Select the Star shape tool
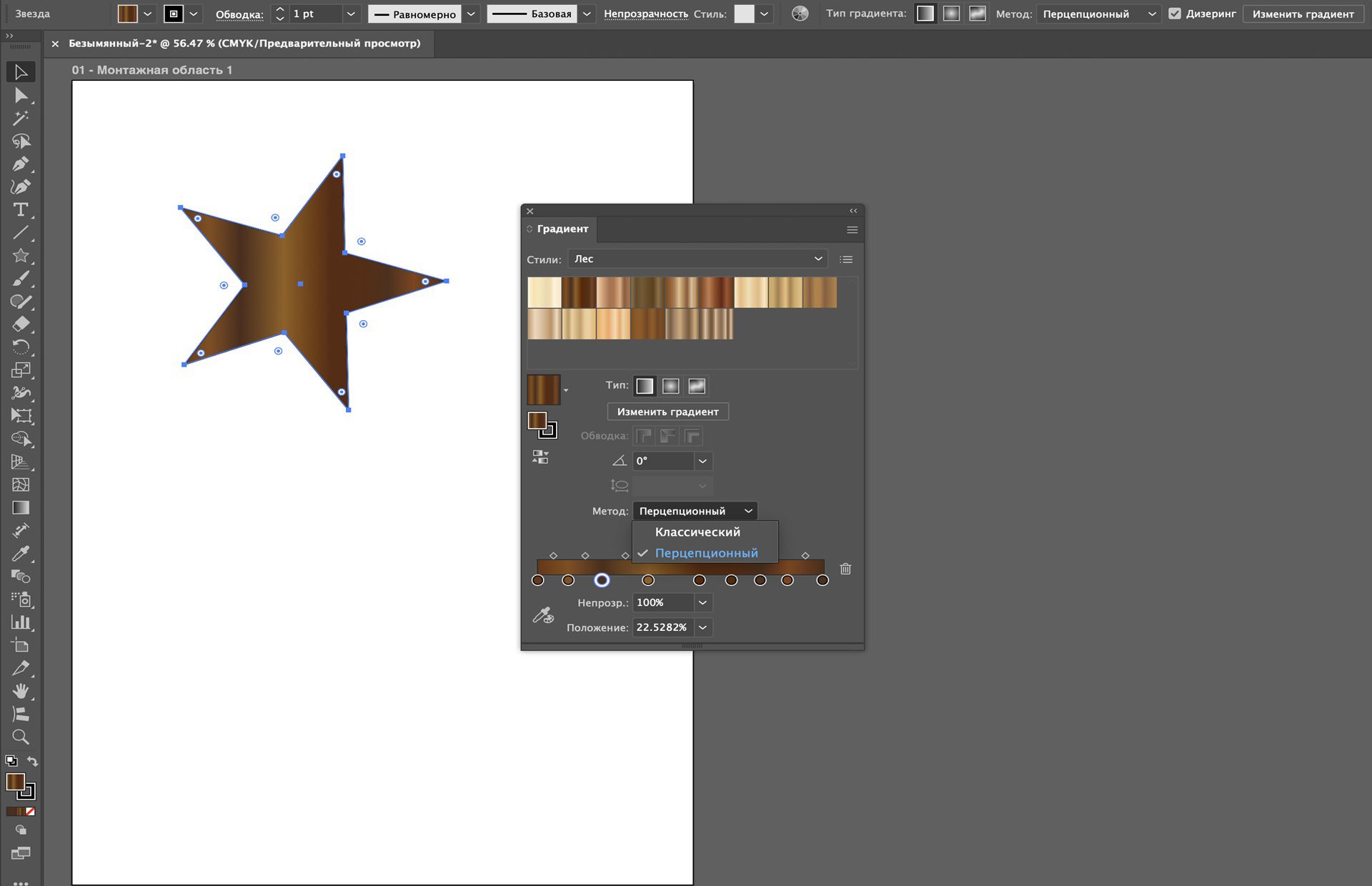 pos(21,255)
